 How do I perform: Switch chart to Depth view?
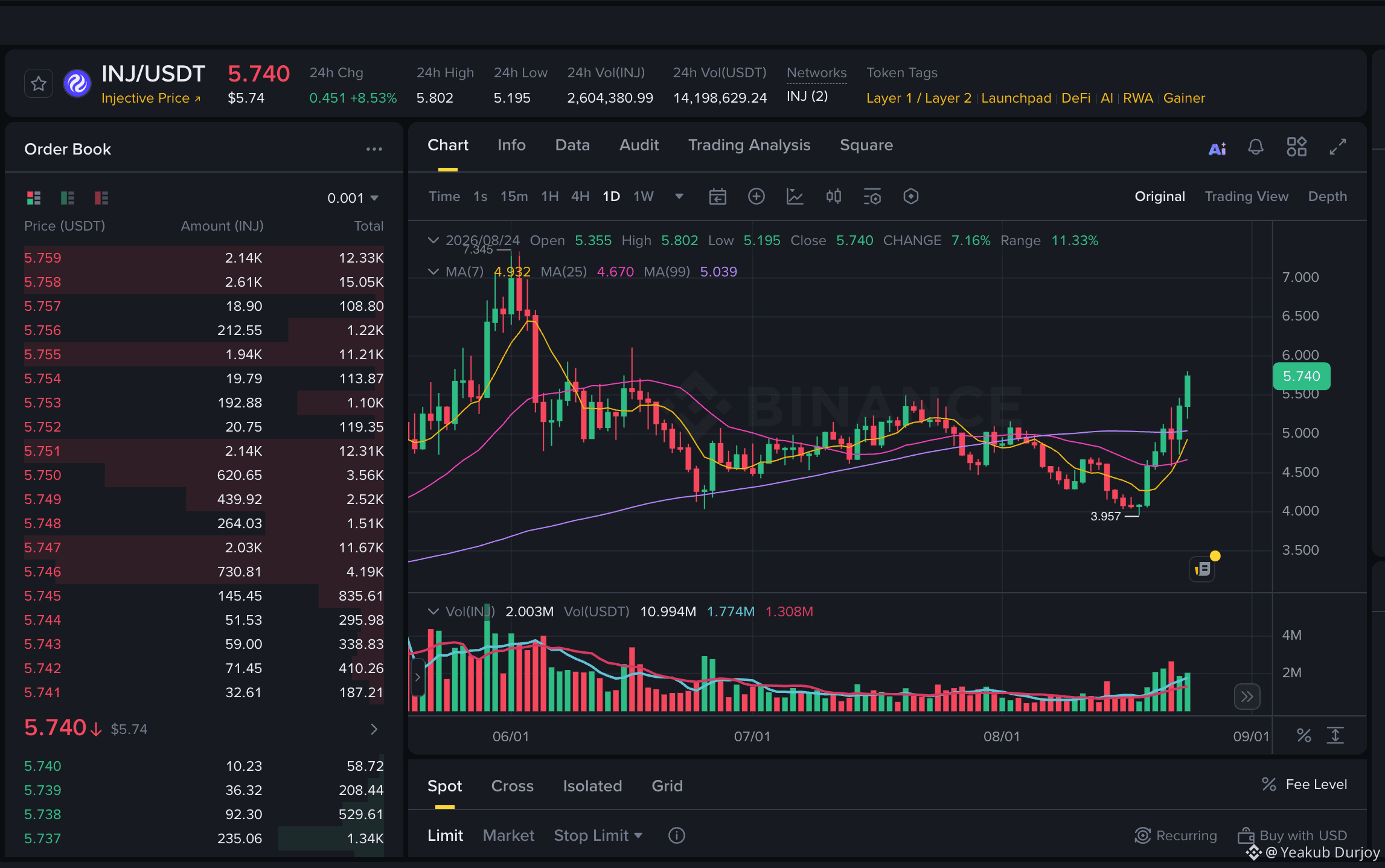coord(1328,197)
